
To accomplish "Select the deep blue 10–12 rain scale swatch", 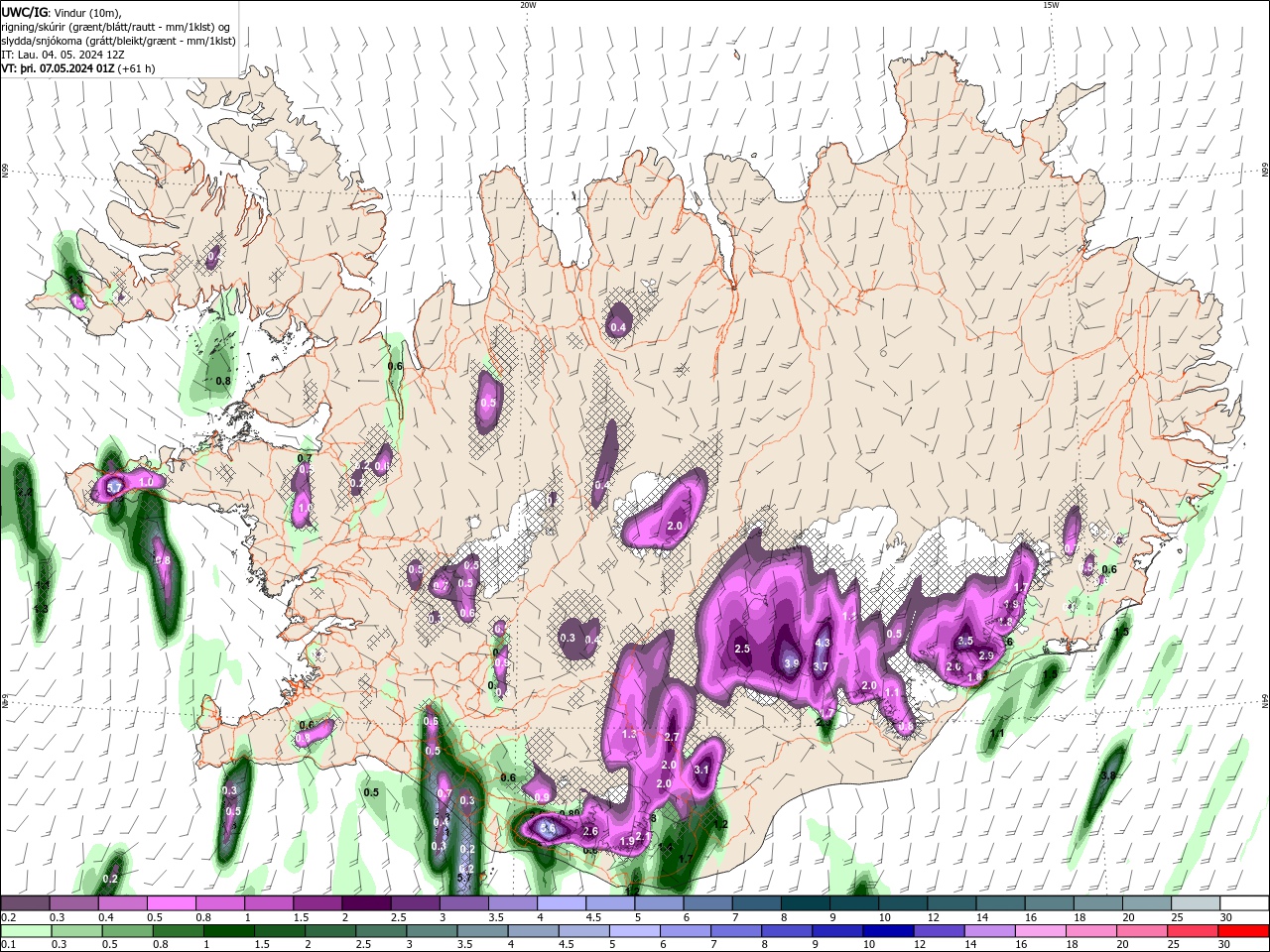I will [x=886, y=931].
